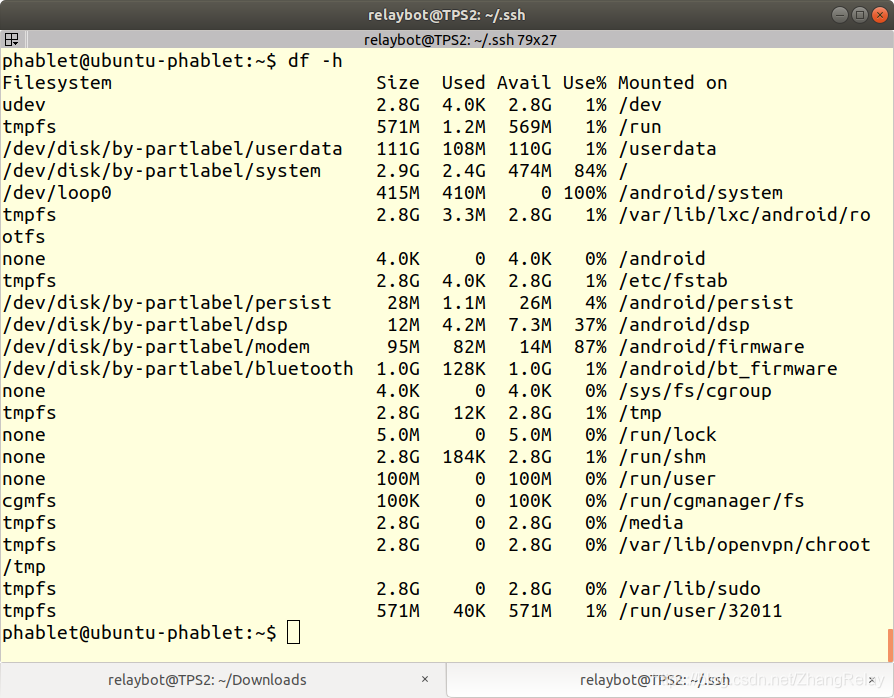Click the 'Mounted on' column header
The width and height of the screenshot is (894, 698).
click(x=673, y=83)
